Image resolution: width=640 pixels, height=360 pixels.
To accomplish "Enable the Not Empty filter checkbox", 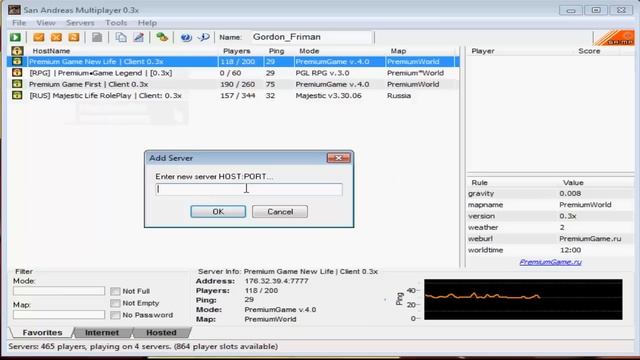I will (115, 303).
